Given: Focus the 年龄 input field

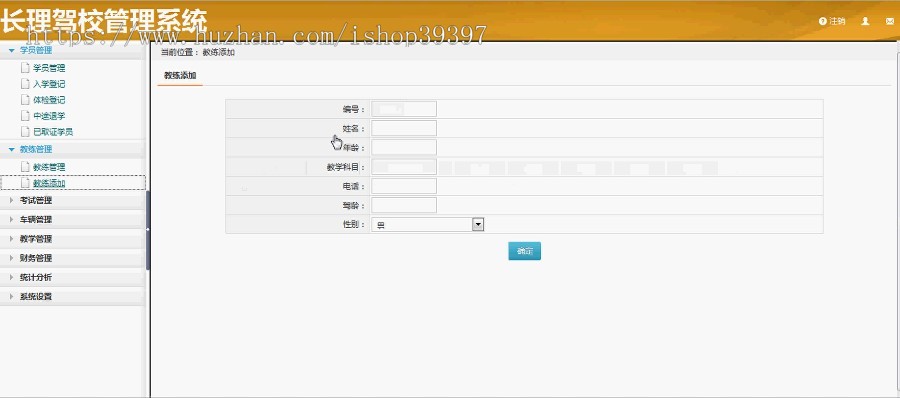Looking at the screenshot, I should [404, 148].
